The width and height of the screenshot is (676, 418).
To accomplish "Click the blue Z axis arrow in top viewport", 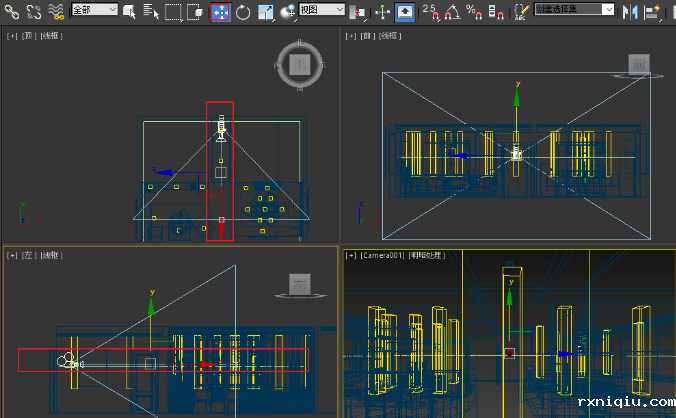I will (163, 172).
